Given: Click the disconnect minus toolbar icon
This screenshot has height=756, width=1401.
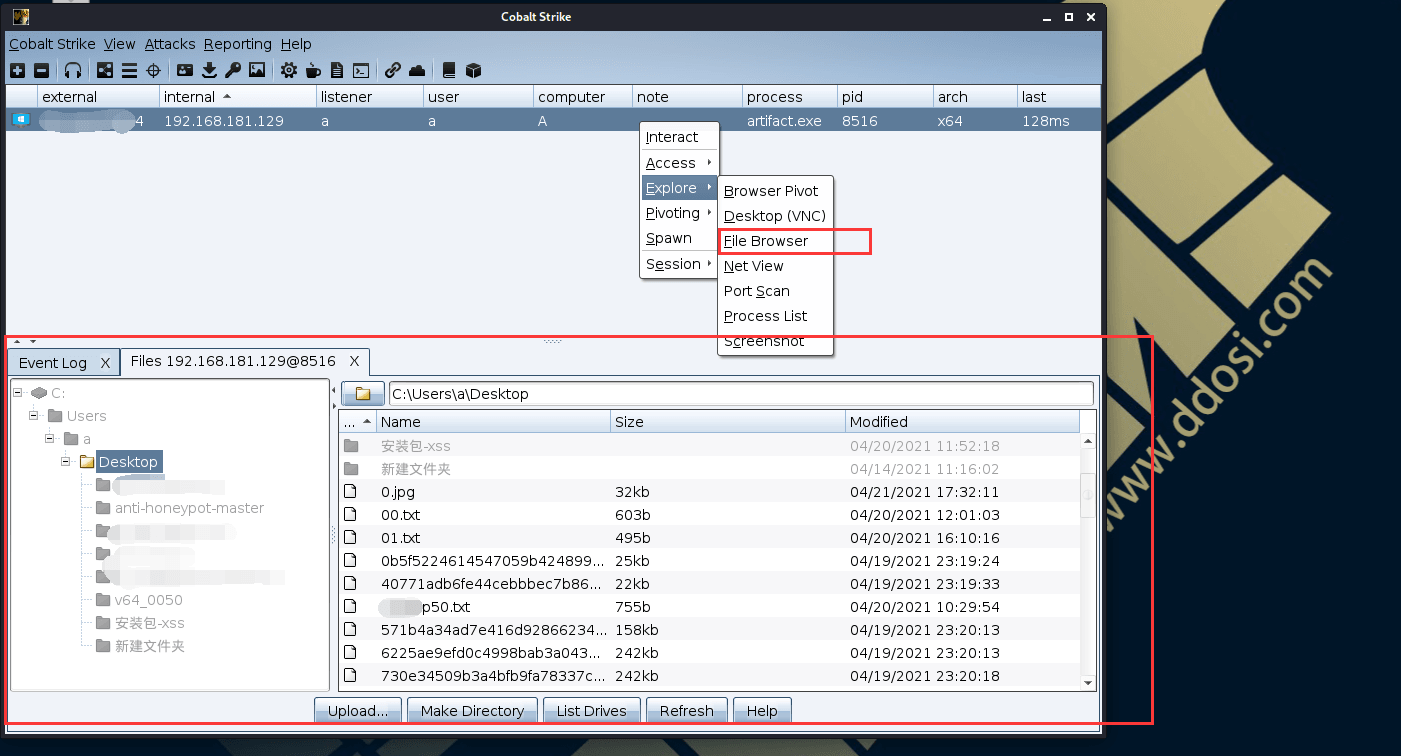Looking at the screenshot, I should 42,70.
